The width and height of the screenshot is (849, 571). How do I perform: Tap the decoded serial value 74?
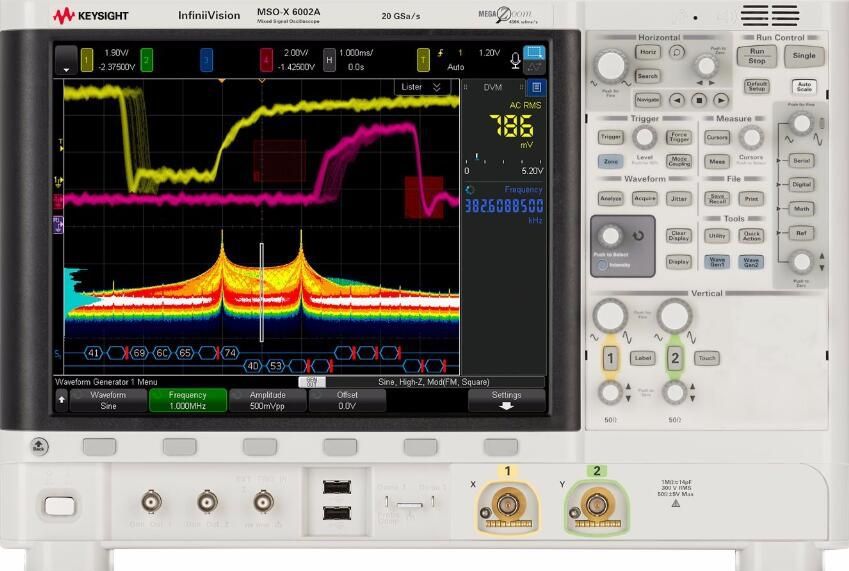(x=230, y=353)
